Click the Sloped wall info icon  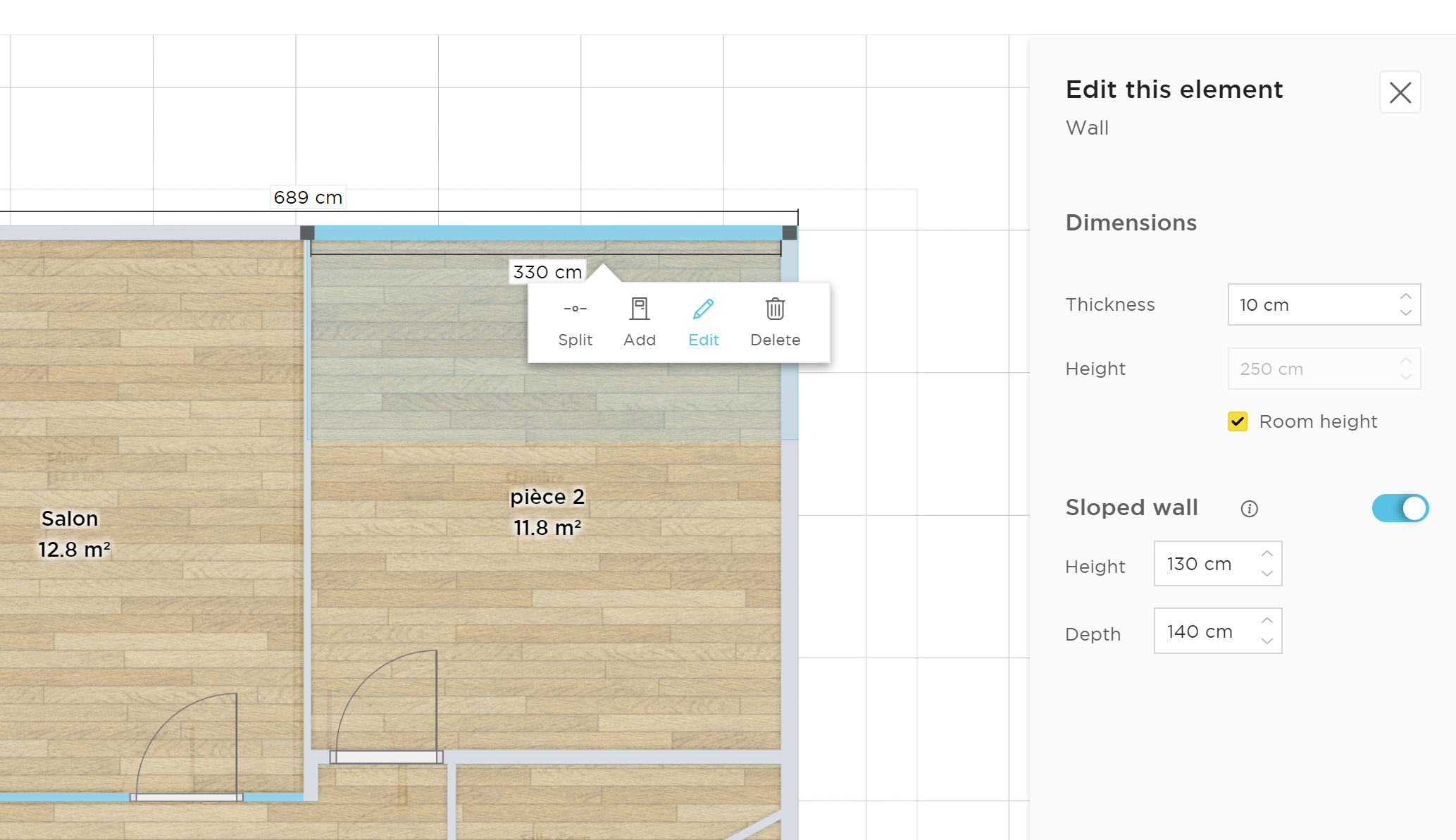click(1249, 509)
